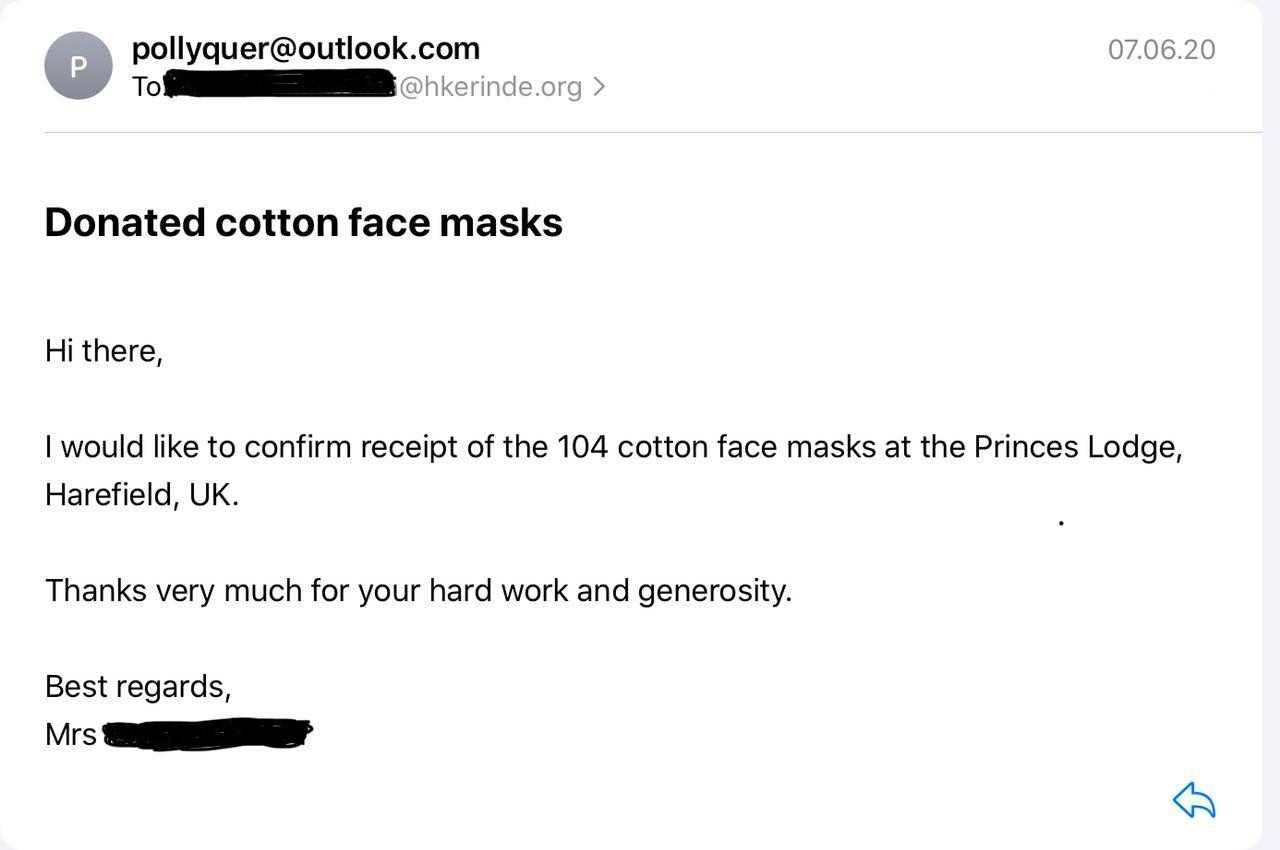
Task: Tap the blue reply arrow icon
Action: click(x=1194, y=799)
